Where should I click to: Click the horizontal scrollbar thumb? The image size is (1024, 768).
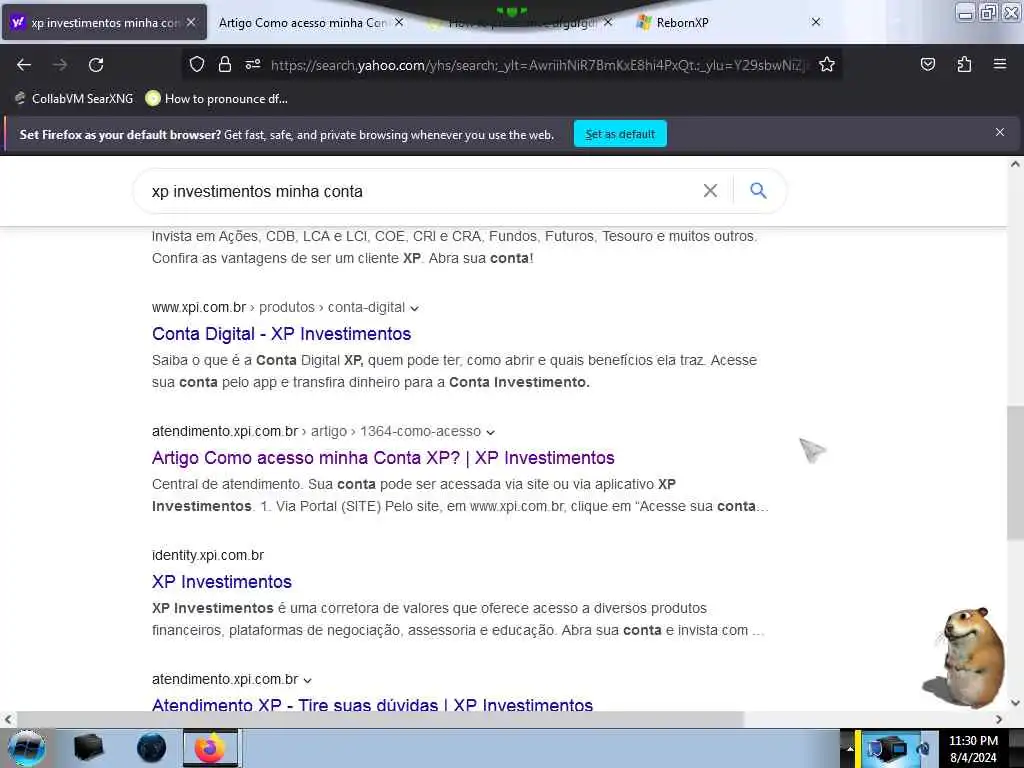380,719
